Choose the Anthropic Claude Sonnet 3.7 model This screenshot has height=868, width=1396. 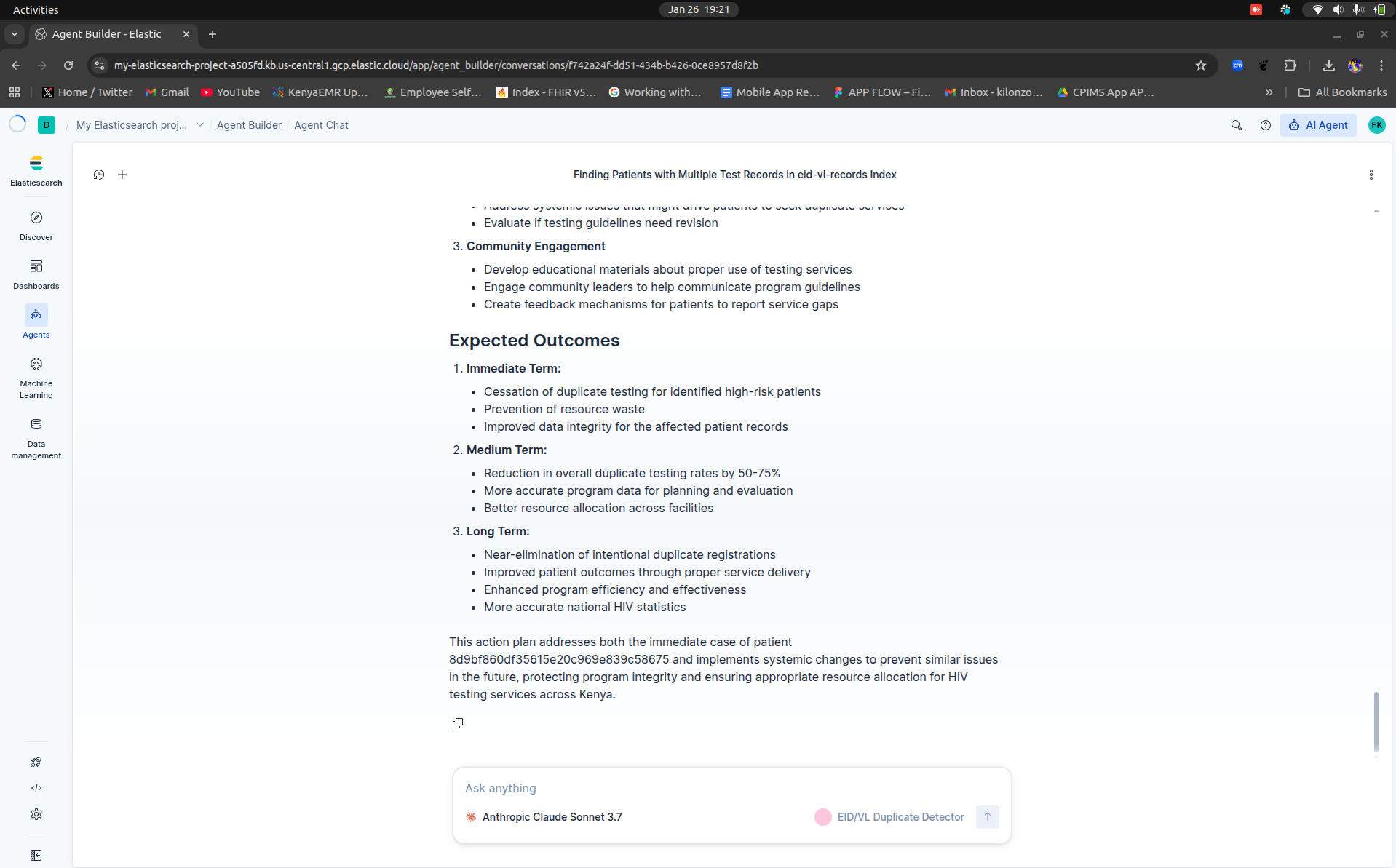point(544,817)
